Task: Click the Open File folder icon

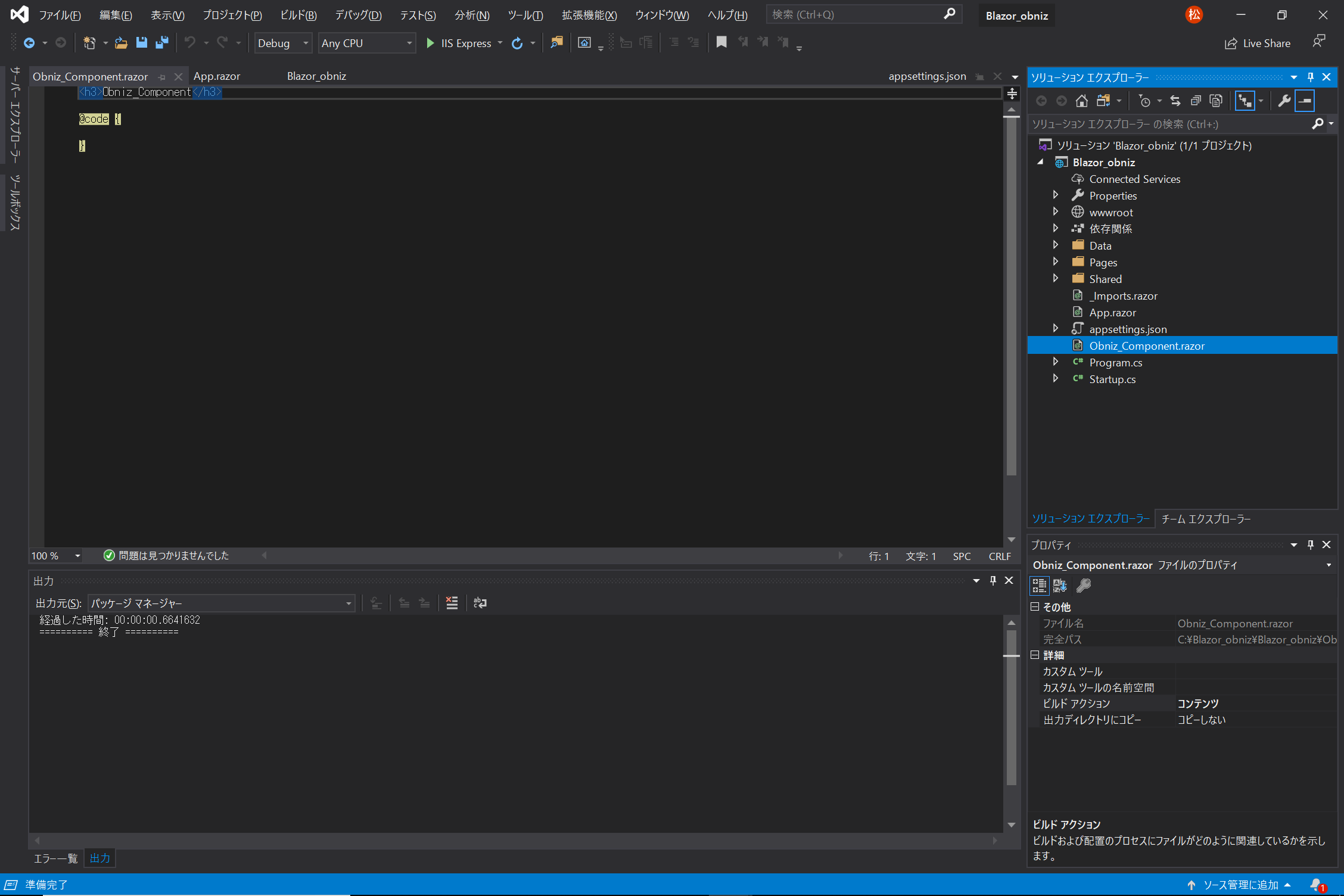Action: pyautogui.click(x=121, y=42)
